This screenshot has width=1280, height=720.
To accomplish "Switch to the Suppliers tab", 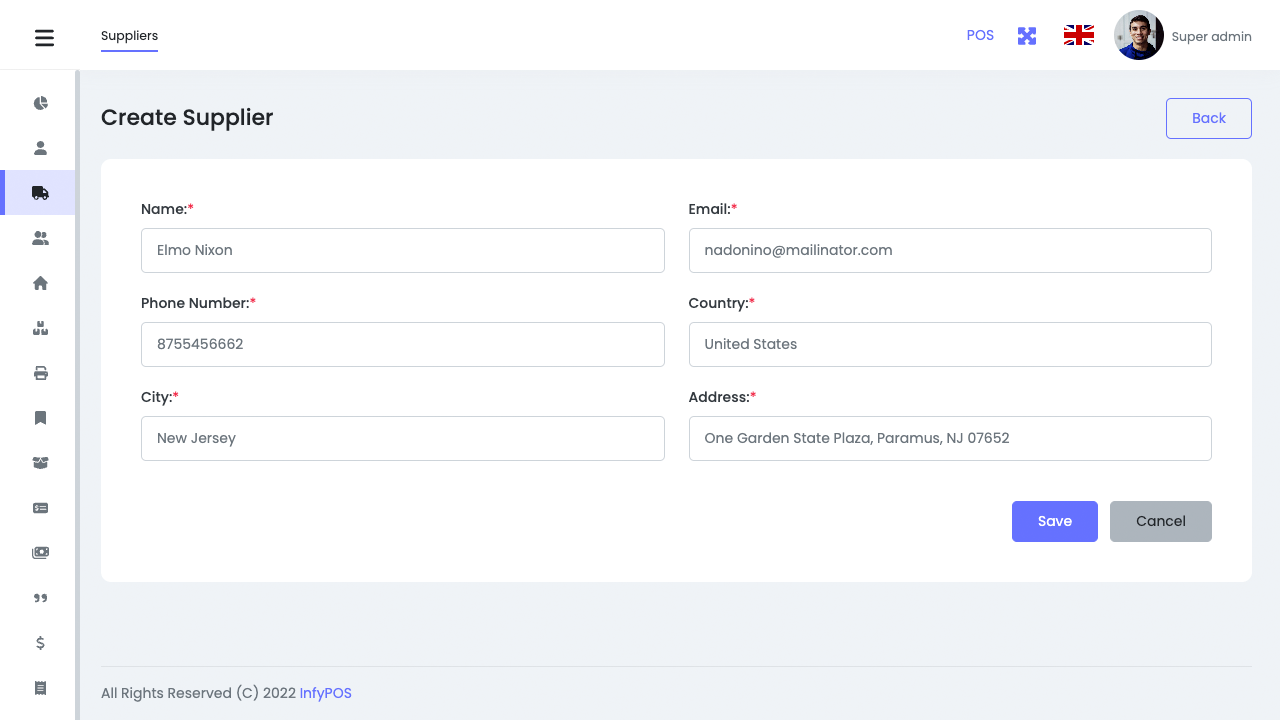I will pos(129,36).
